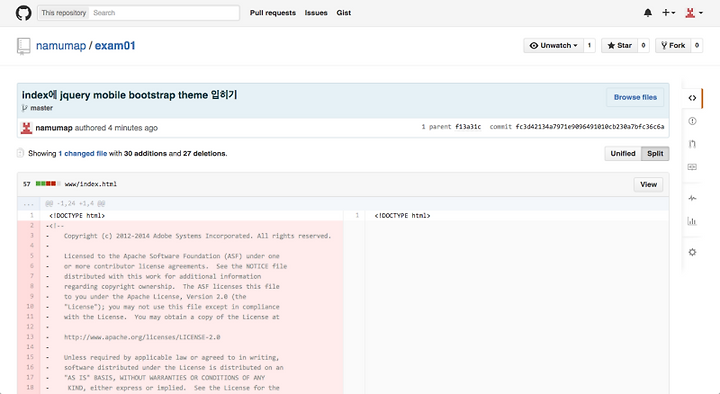Click '4 minutes ago' timestamp
The height and width of the screenshot is (394, 720).
(133, 128)
